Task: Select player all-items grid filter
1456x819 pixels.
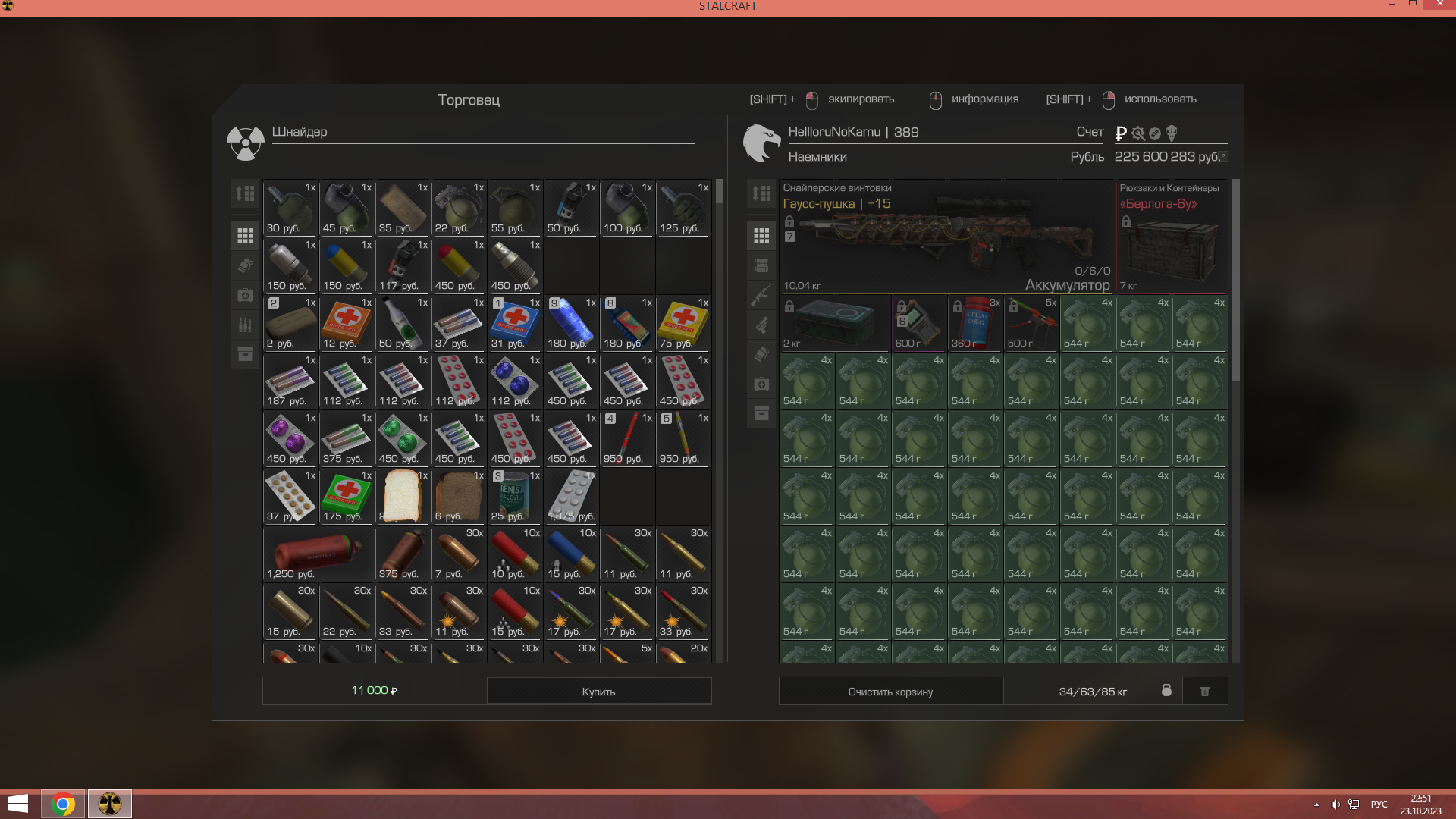Action: pyautogui.click(x=761, y=236)
